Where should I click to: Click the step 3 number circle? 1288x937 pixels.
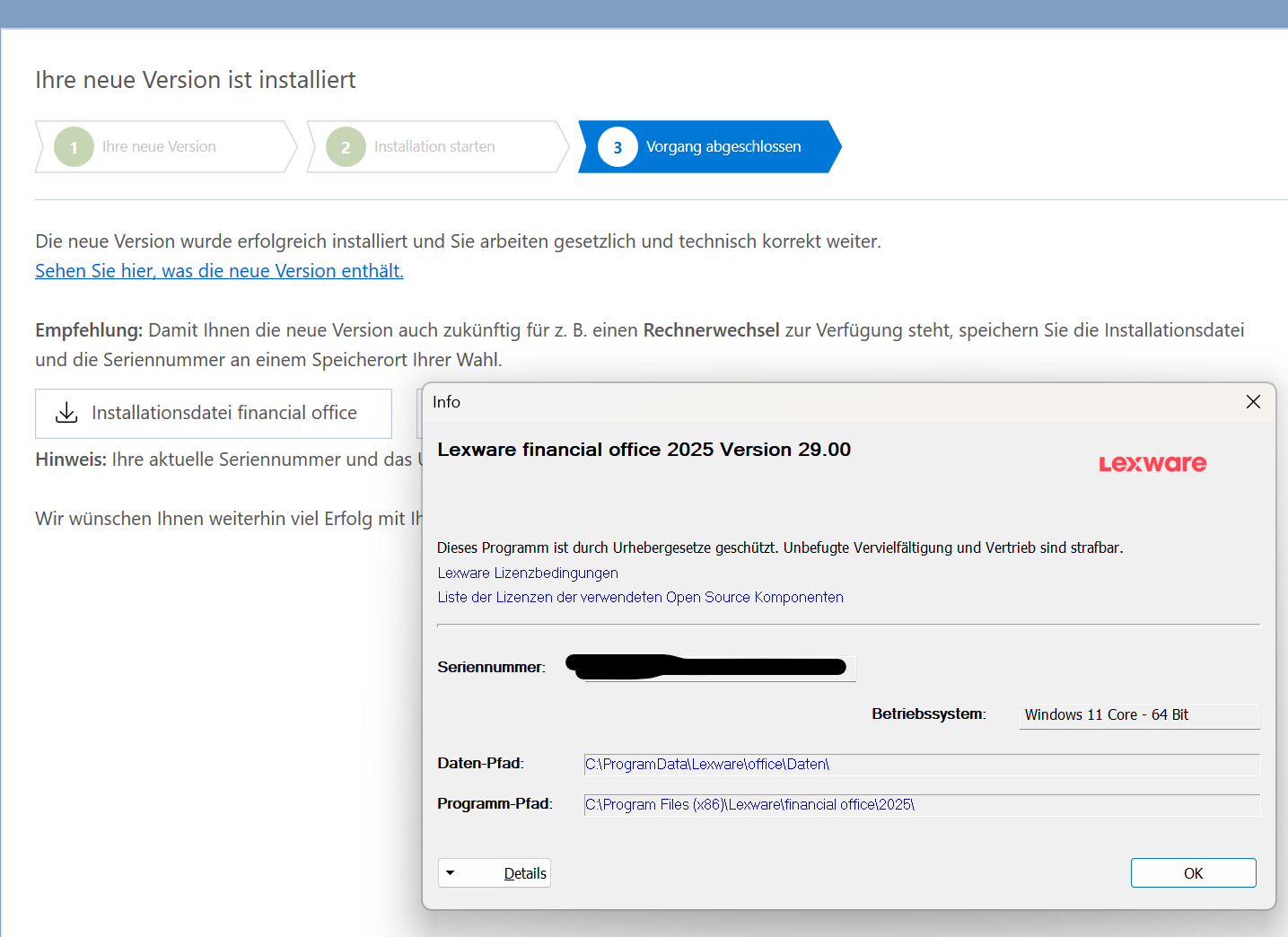[x=618, y=147]
